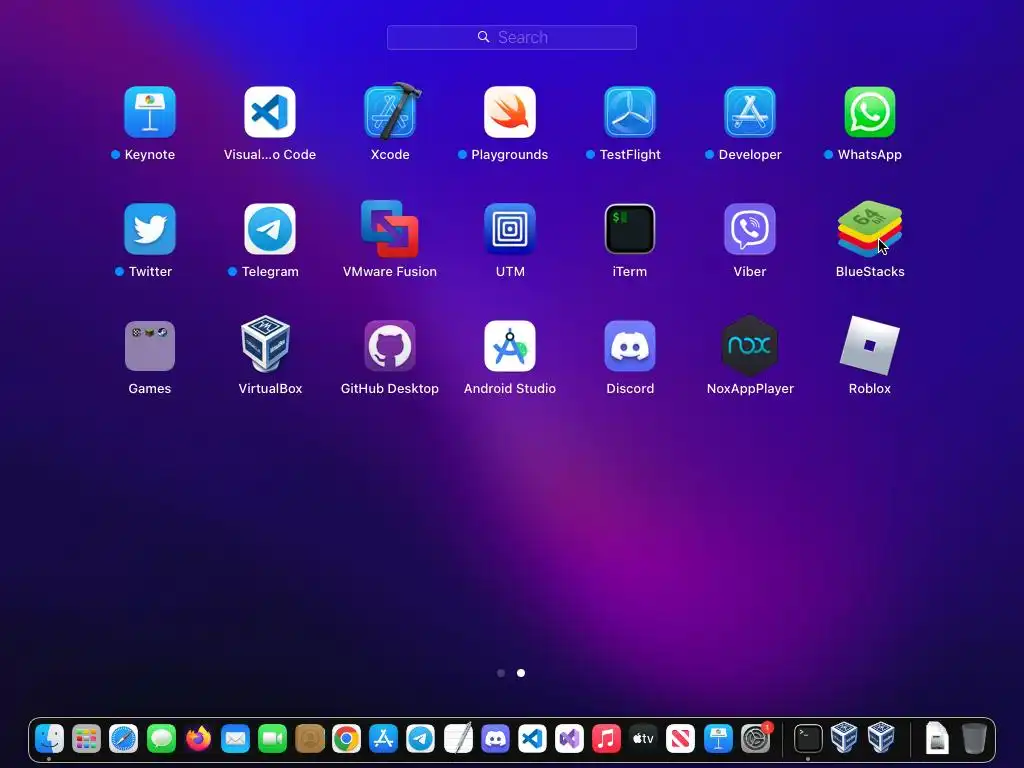
Task: Open Xcode app
Action: tap(390, 112)
